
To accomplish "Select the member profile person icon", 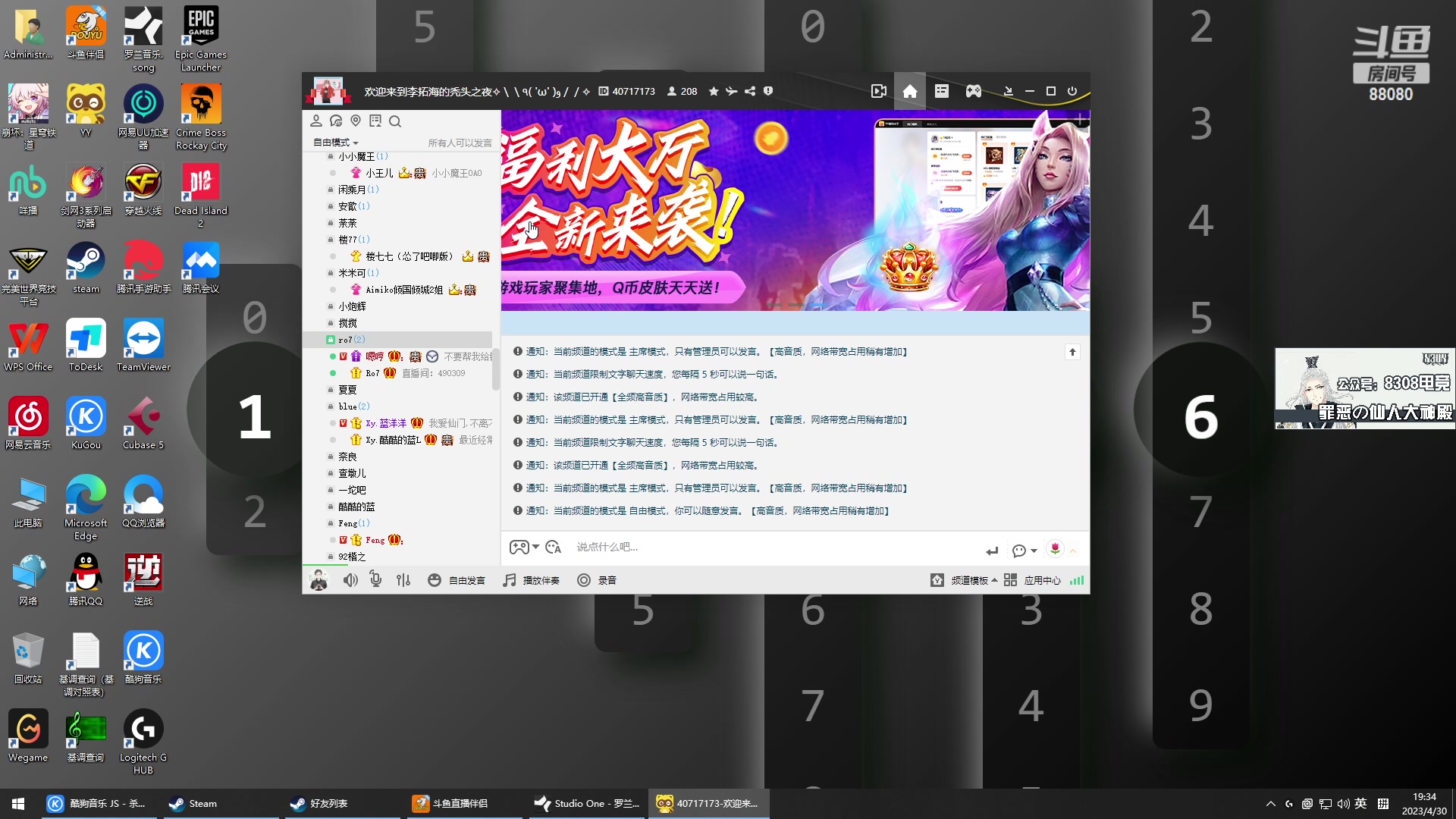I will click(x=316, y=121).
